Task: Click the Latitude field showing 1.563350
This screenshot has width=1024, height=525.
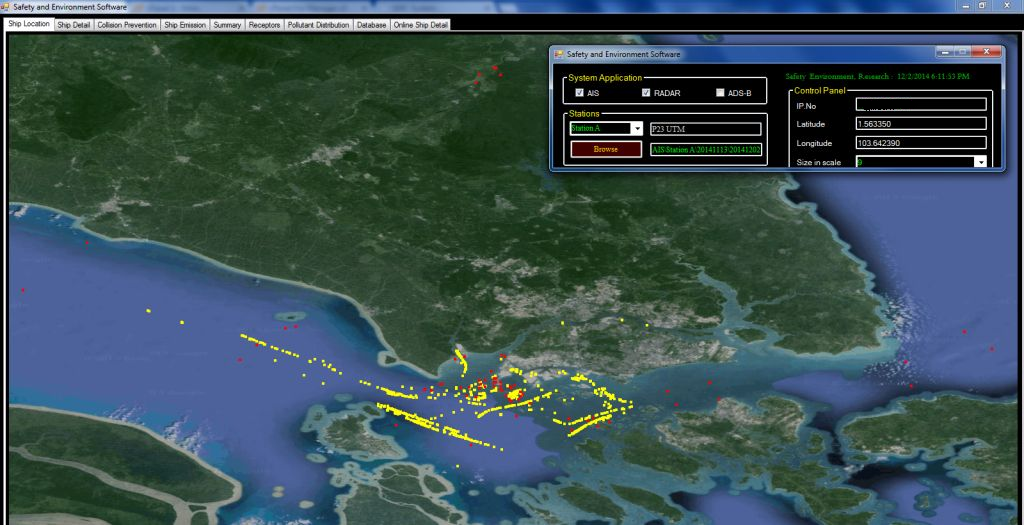Action: coord(921,124)
